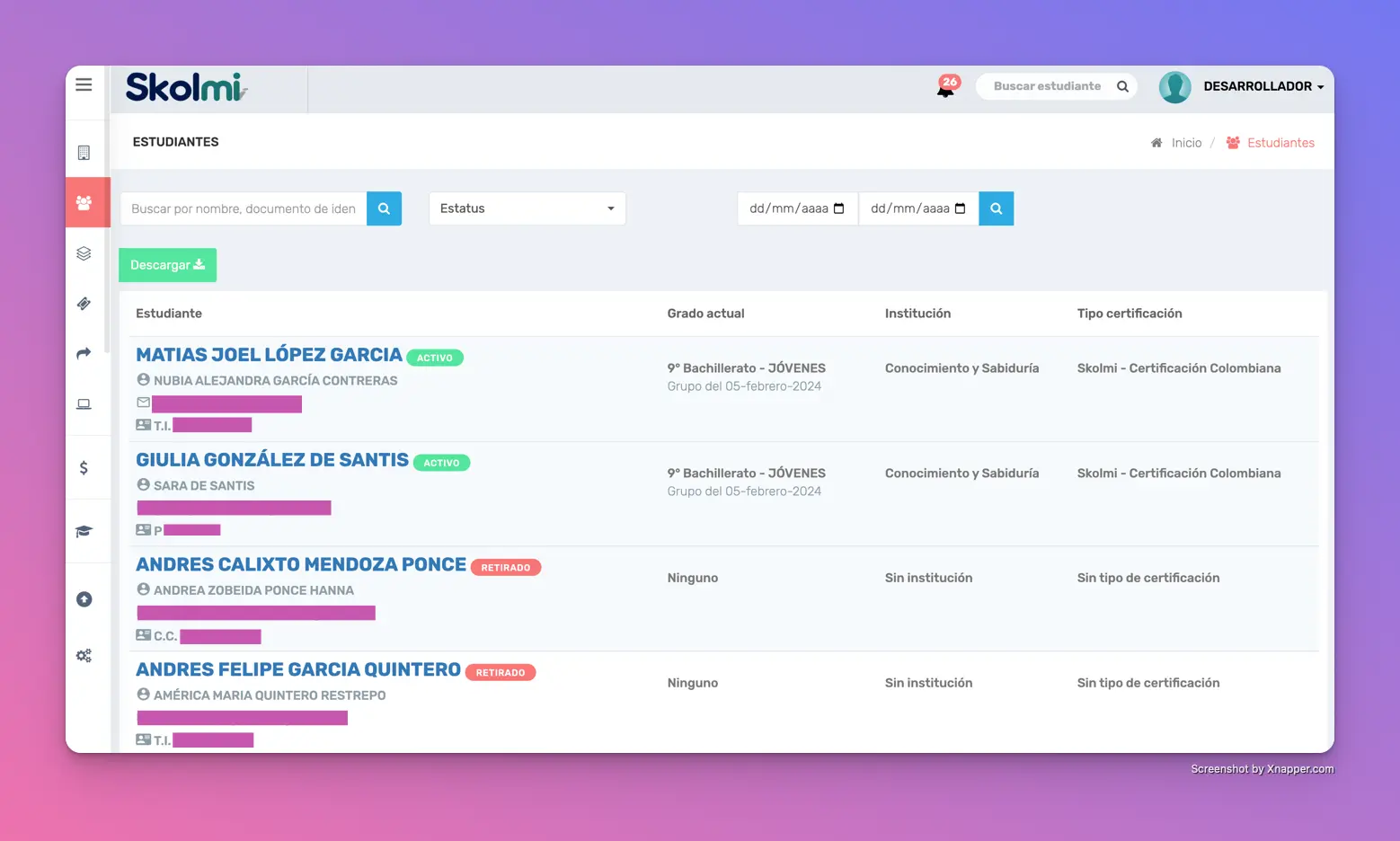Click the Buscar estudiante search field
The width and height of the screenshot is (1400, 841).
1047,86
